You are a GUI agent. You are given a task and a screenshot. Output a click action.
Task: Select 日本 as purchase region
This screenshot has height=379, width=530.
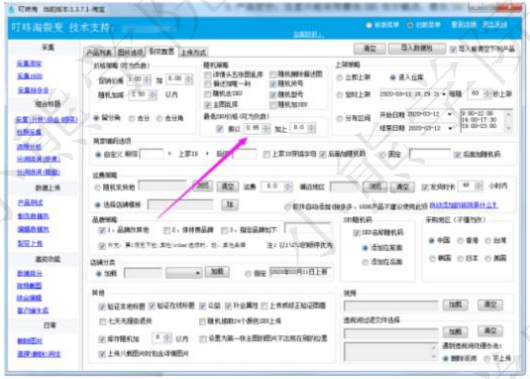pyautogui.click(x=460, y=259)
